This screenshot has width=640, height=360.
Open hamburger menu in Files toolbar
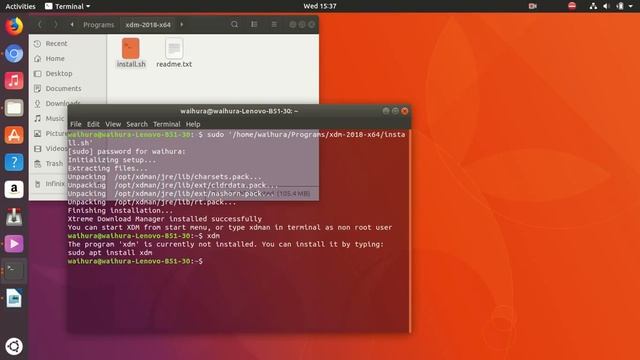click(274, 24)
